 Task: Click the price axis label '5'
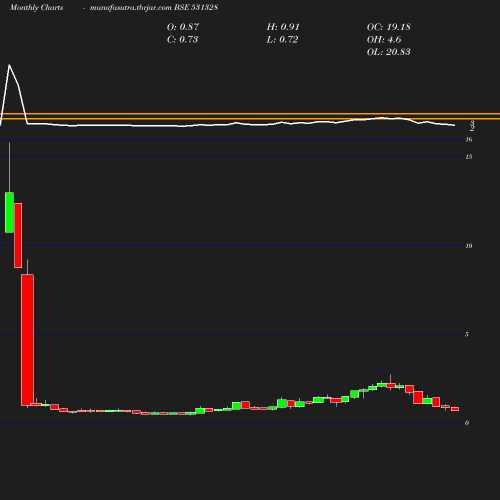[x=467, y=334]
